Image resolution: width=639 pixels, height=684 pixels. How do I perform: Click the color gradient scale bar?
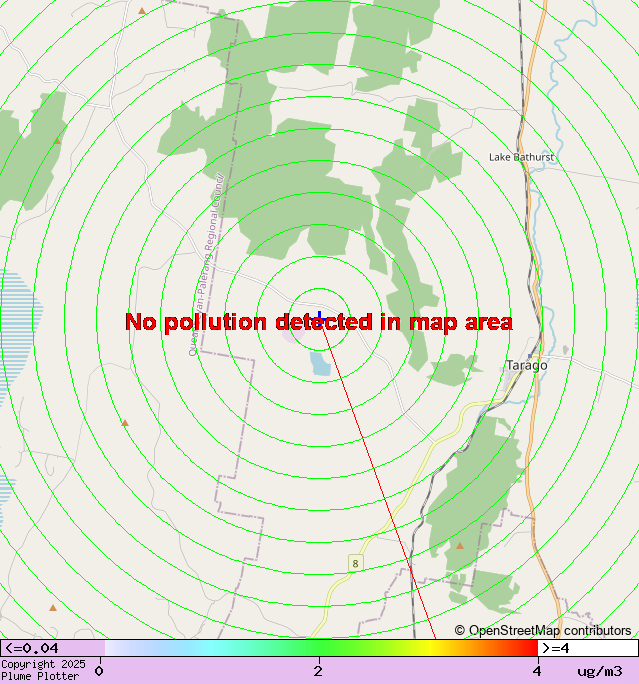321,648
